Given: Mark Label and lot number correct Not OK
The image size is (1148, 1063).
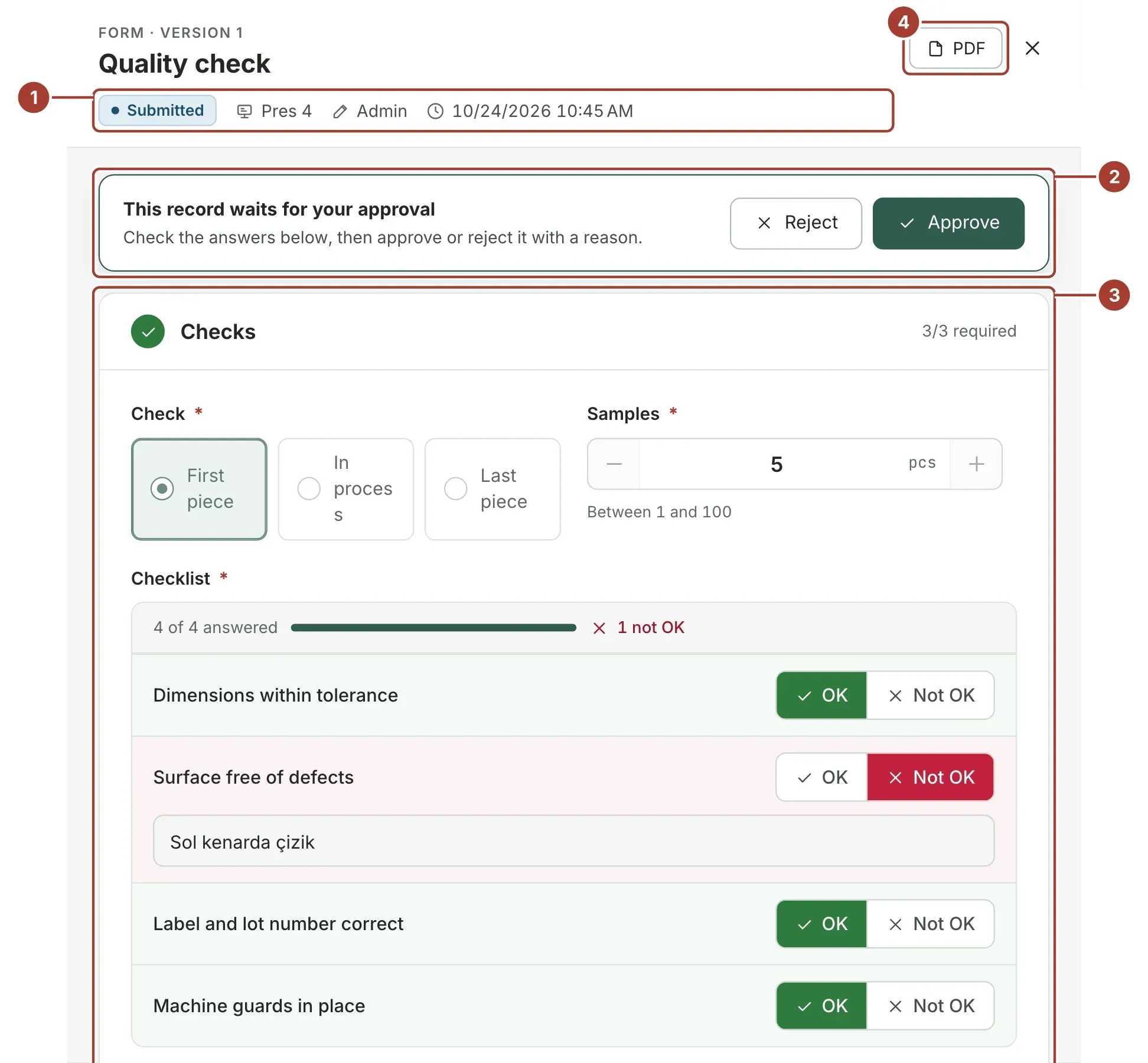Looking at the screenshot, I should 931,924.
